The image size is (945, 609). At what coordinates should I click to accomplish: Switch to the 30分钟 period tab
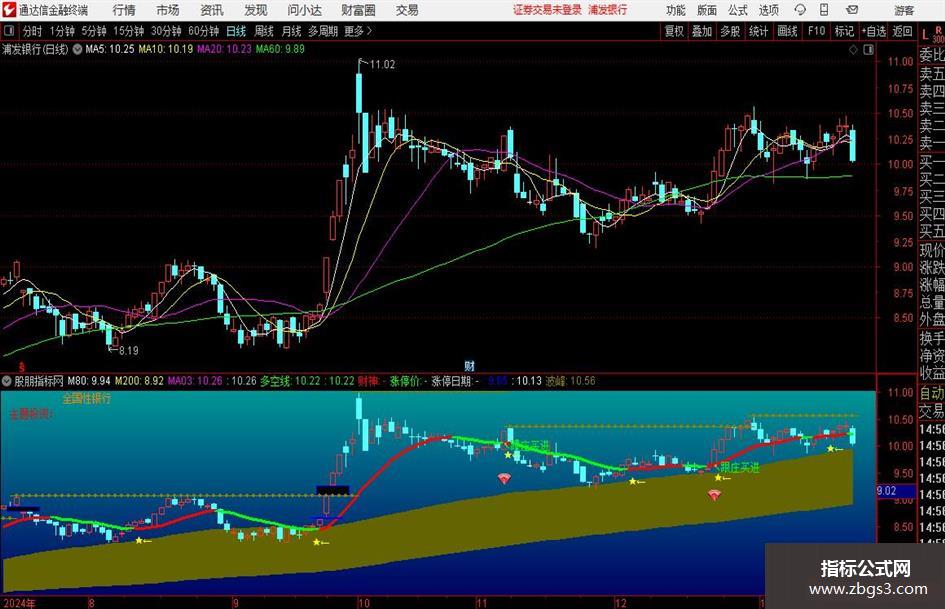[166, 31]
